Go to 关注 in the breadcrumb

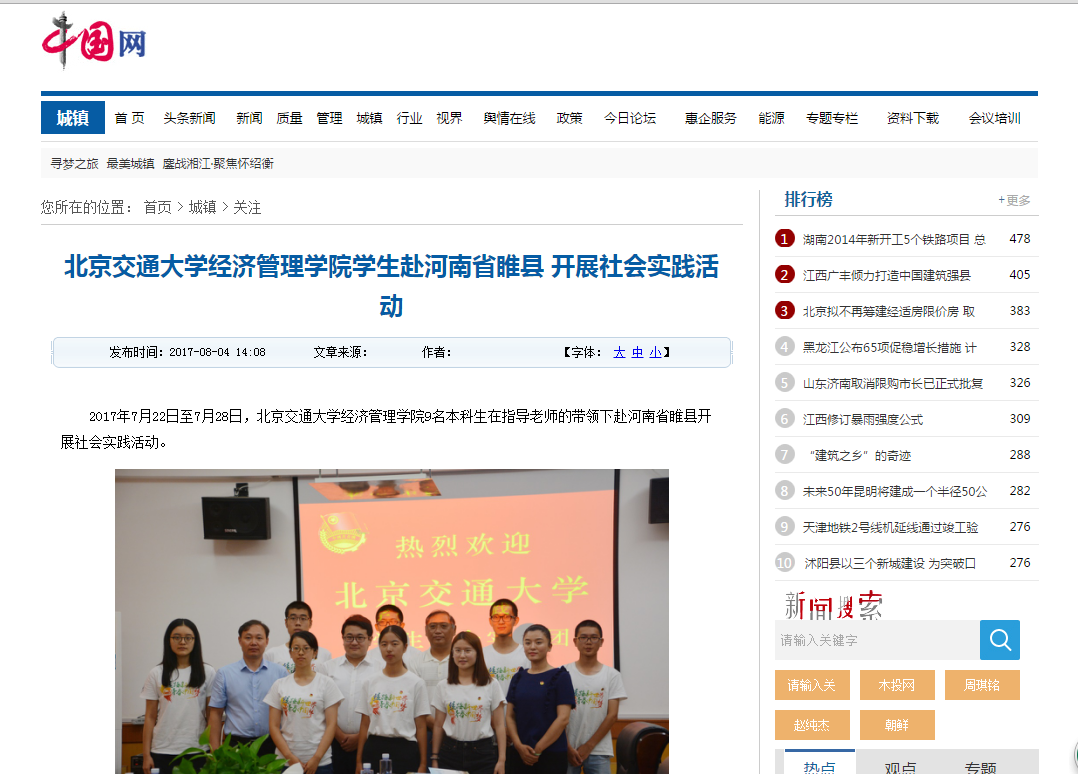[247, 207]
